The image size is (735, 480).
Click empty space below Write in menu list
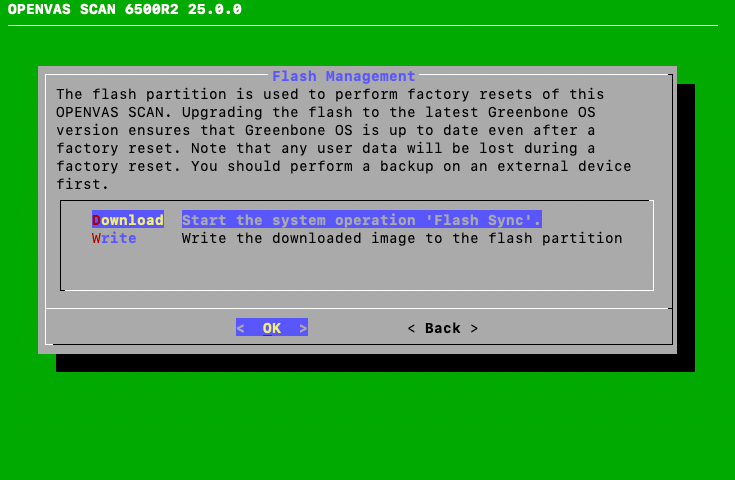coord(356,268)
